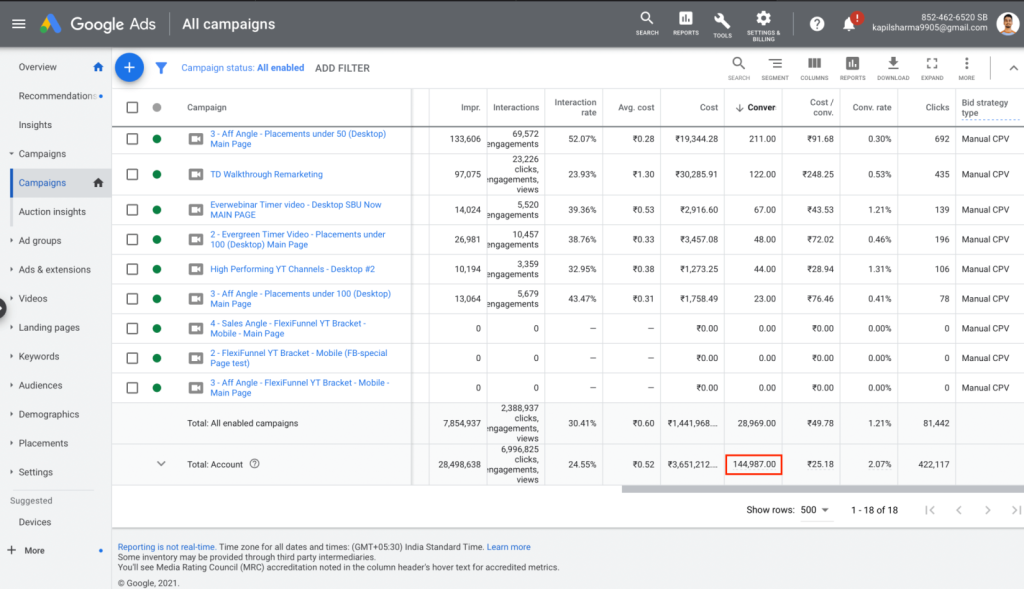Click Manual CPV in the TD Walkthrough row
Screen dimensions: 1024x589
click(x=985, y=174)
